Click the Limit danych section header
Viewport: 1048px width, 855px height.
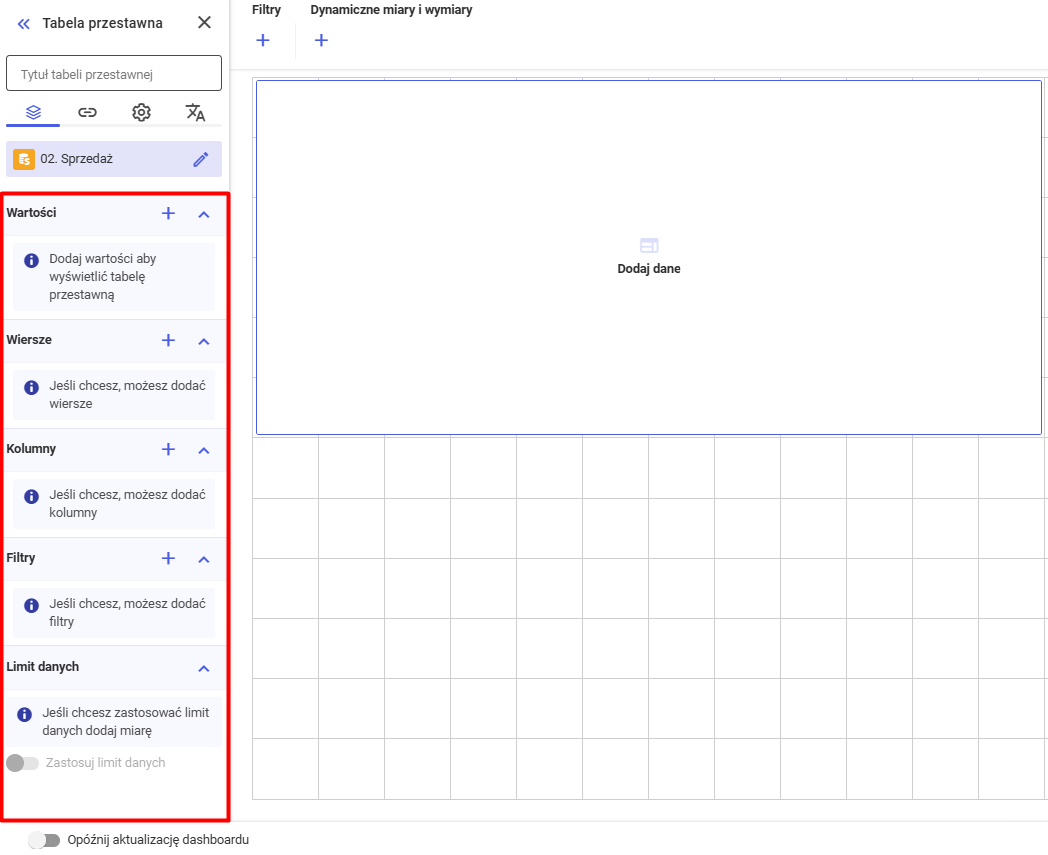click(x=43, y=666)
